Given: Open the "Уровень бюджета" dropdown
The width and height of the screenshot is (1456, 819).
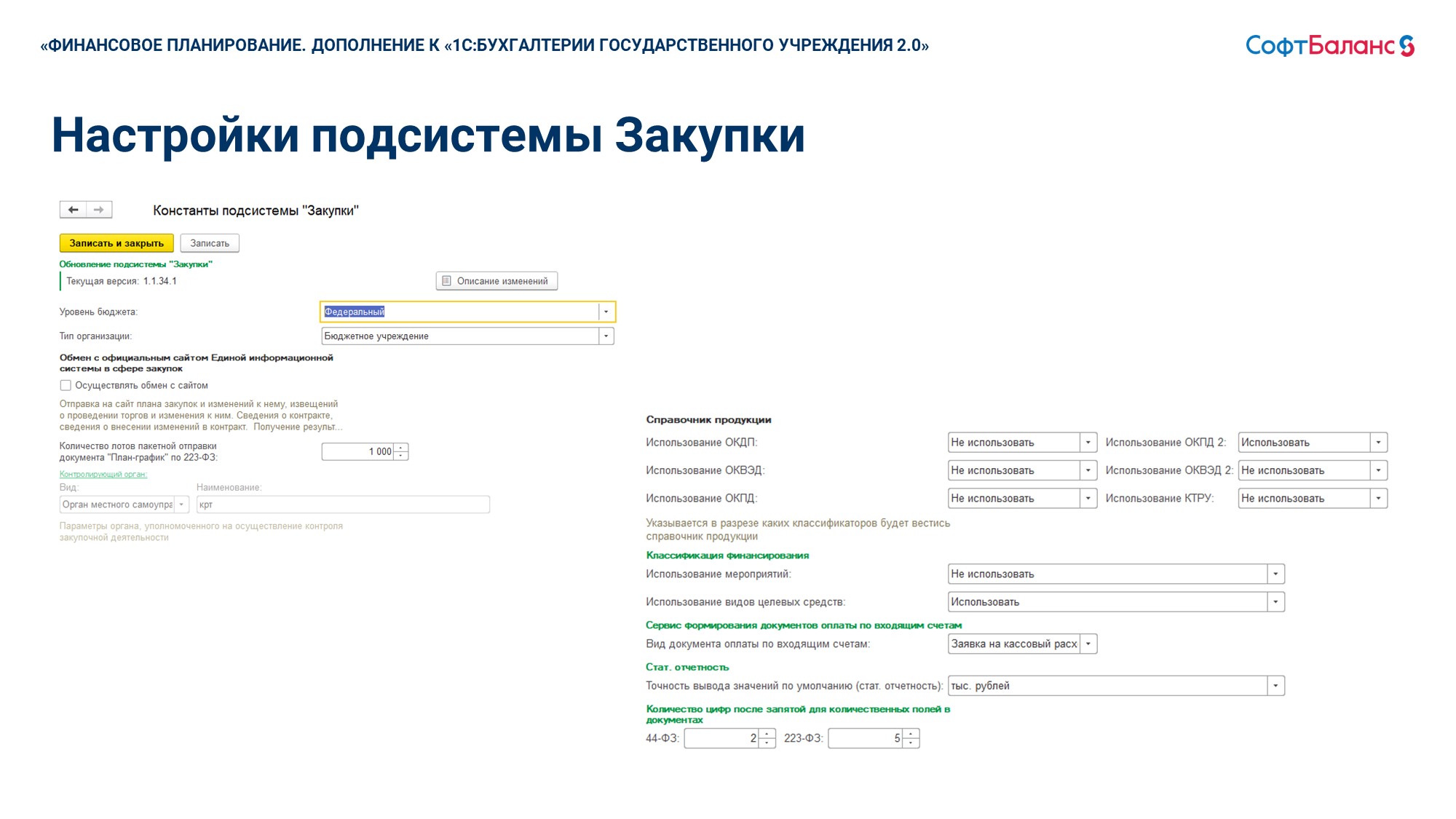Looking at the screenshot, I should tap(606, 312).
